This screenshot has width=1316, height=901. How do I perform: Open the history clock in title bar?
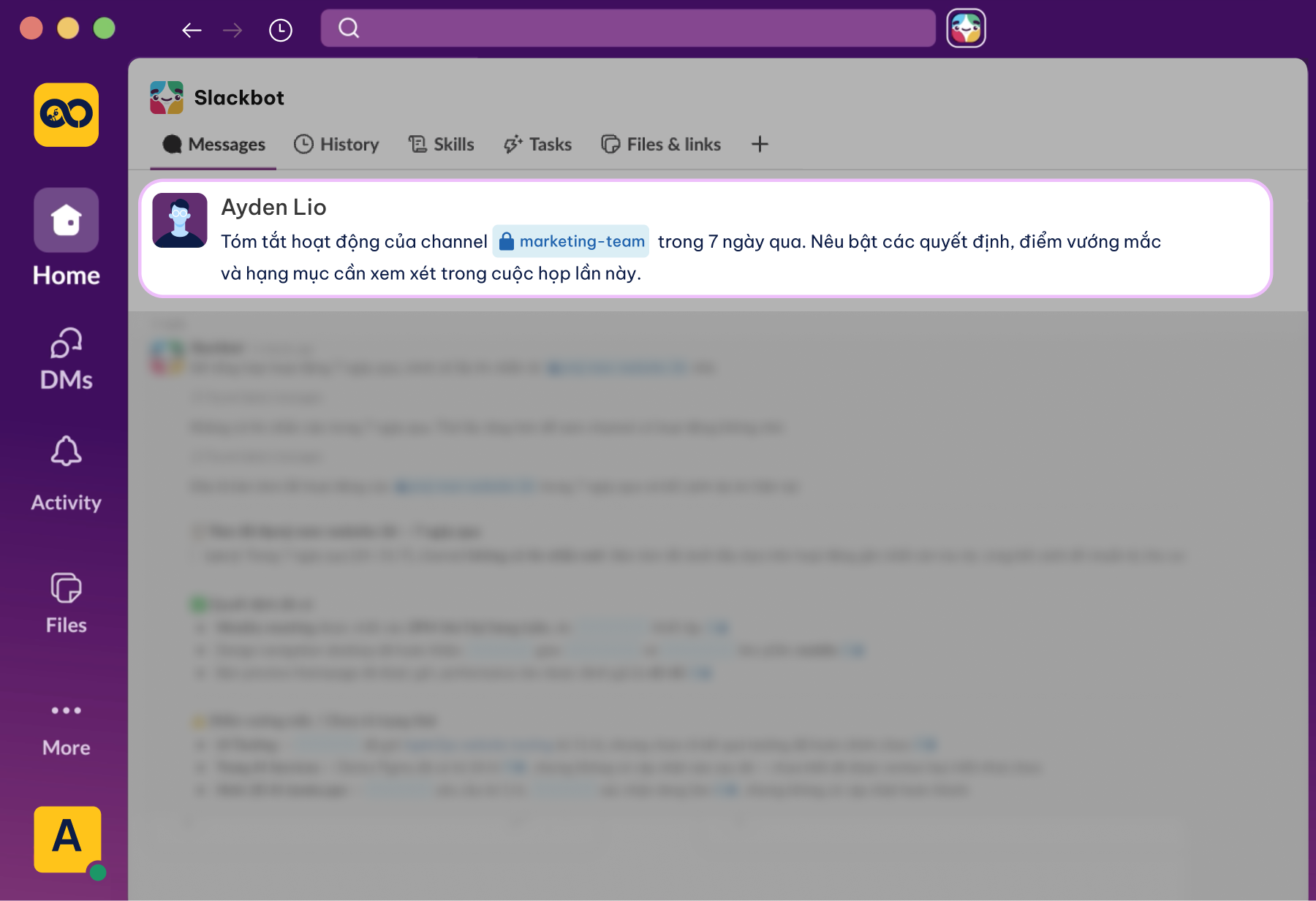281,30
